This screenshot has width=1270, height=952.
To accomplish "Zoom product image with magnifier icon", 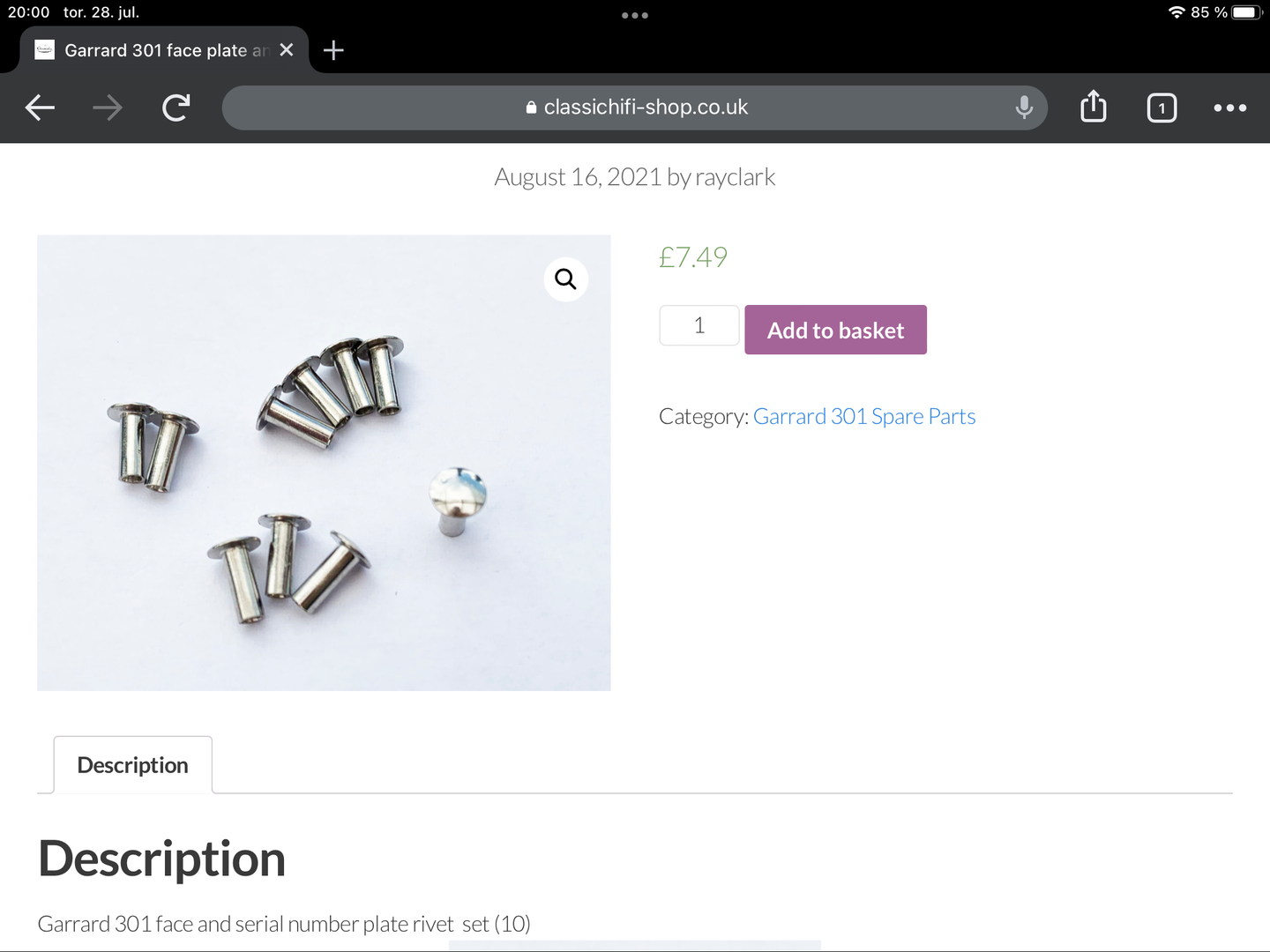I will [x=565, y=279].
